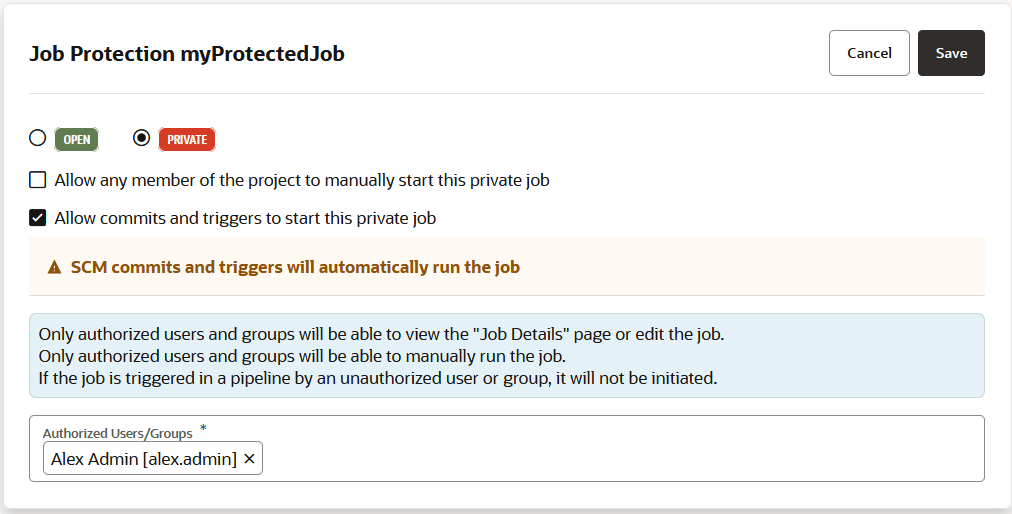Screen dimensions: 1012x514
Task: Save the job protection settings
Action: [950, 53]
